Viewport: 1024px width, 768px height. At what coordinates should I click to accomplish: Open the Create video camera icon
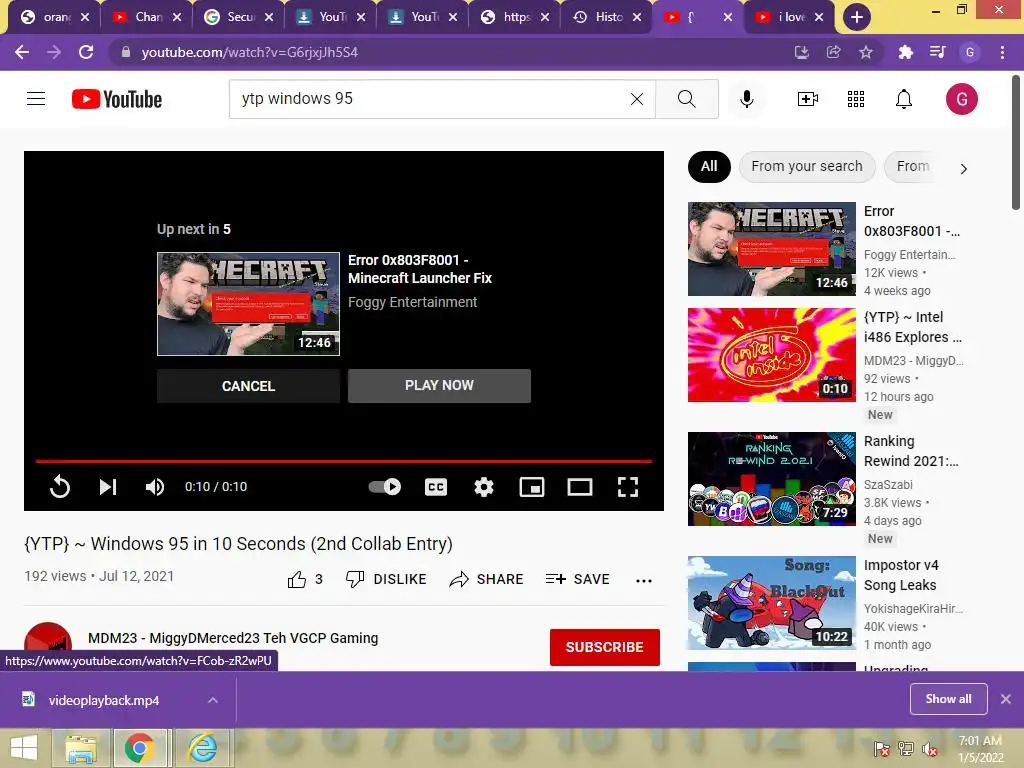pyautogui.click(x=808, y=99)
